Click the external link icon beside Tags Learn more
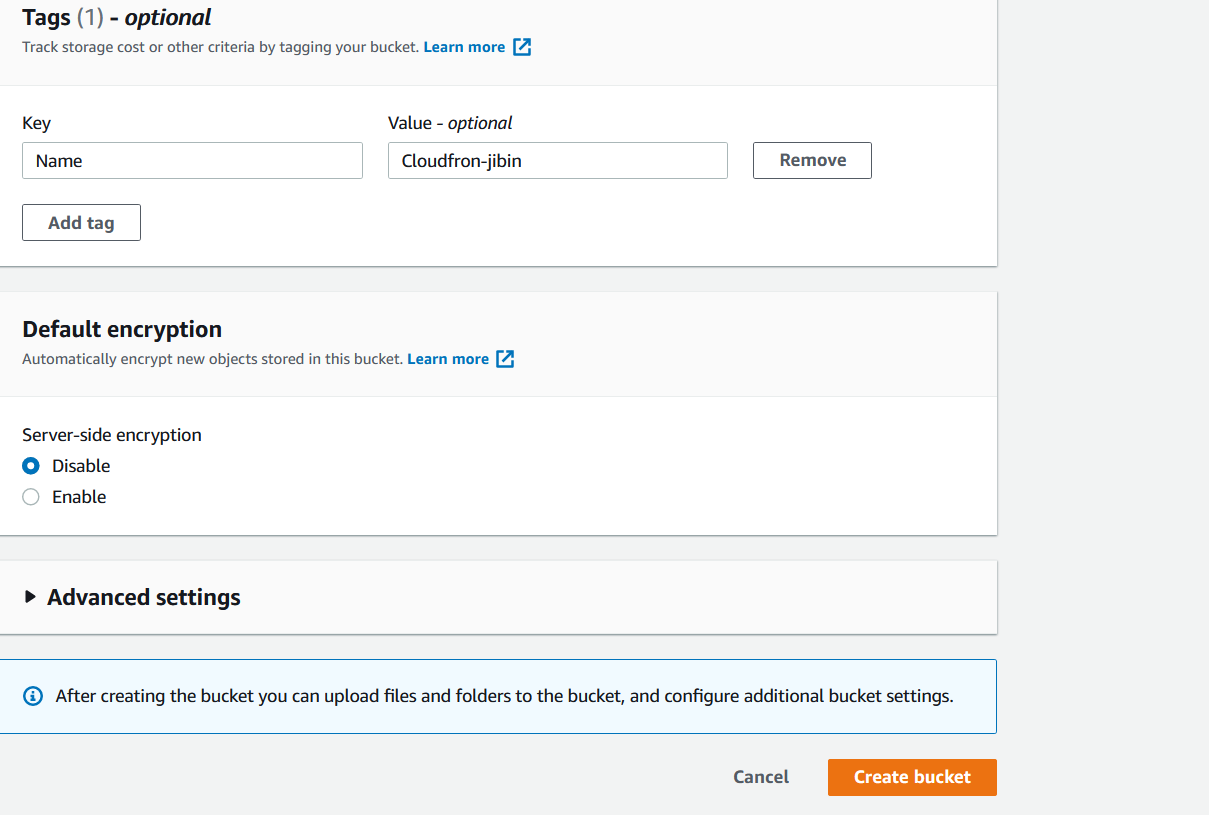This screenshot has width=1209, height=815. tap(521, 46)
